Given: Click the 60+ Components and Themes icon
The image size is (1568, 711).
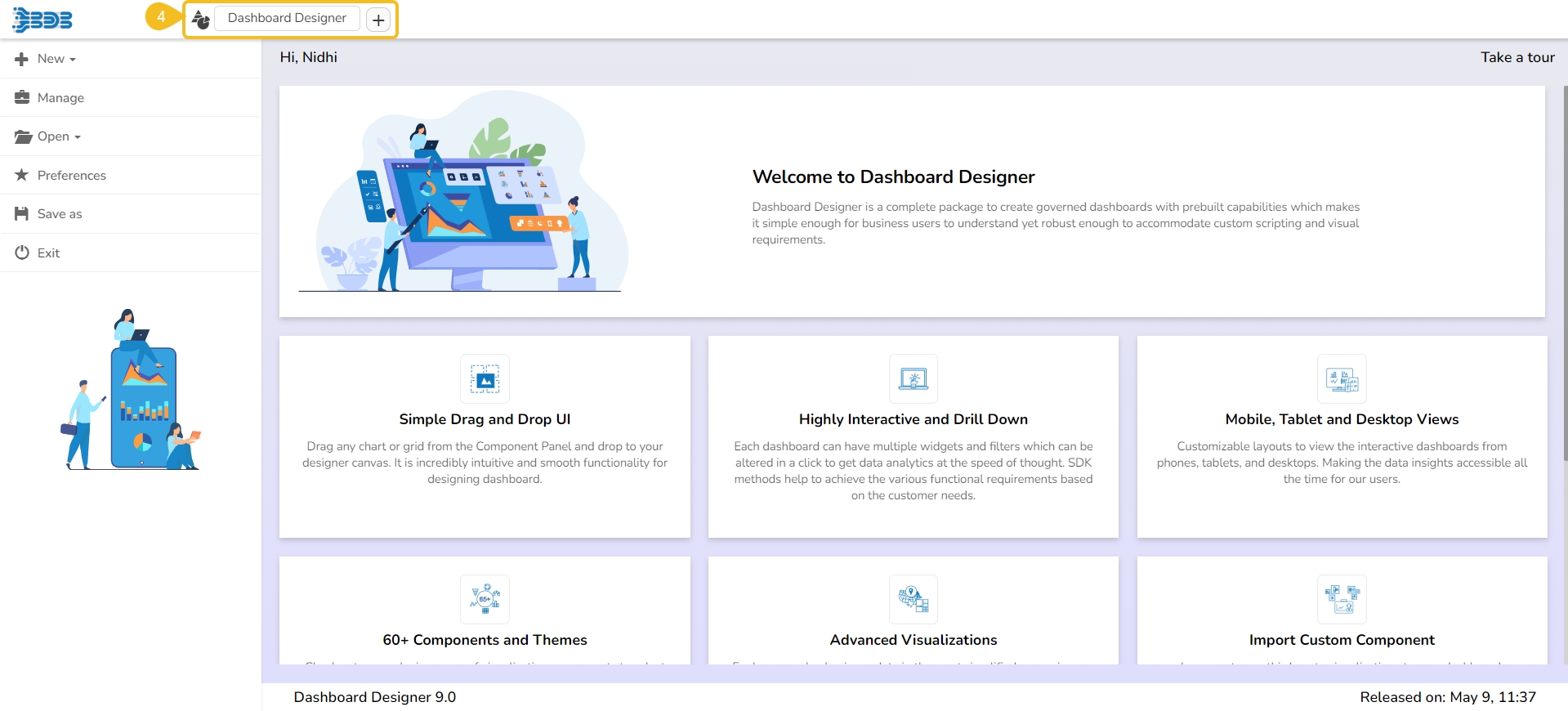Looking at the screenshot, I should coord(485,599).
